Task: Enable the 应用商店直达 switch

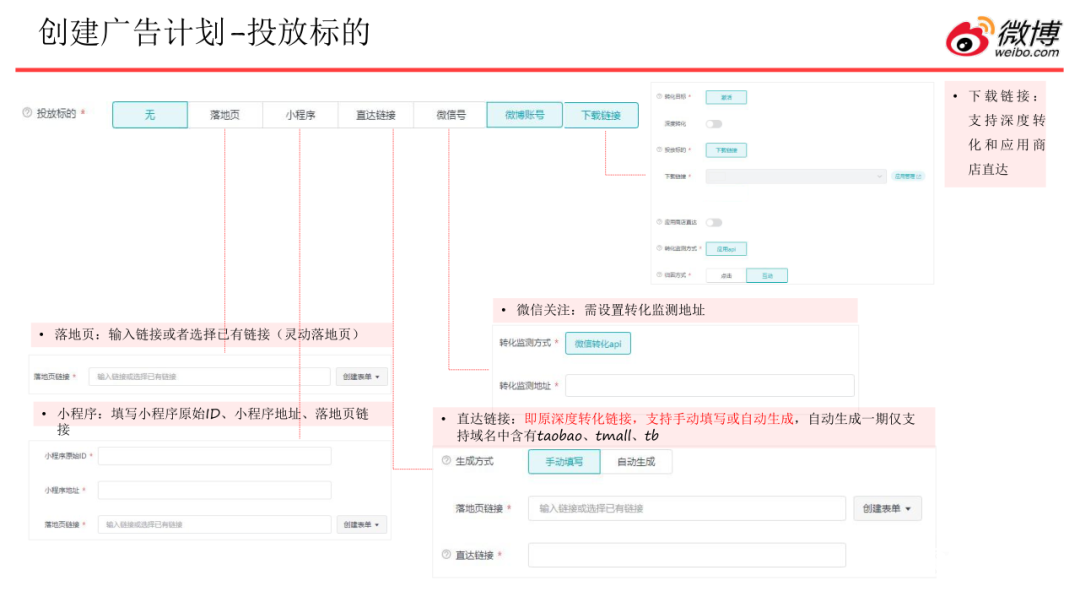Action: (714, 222)
